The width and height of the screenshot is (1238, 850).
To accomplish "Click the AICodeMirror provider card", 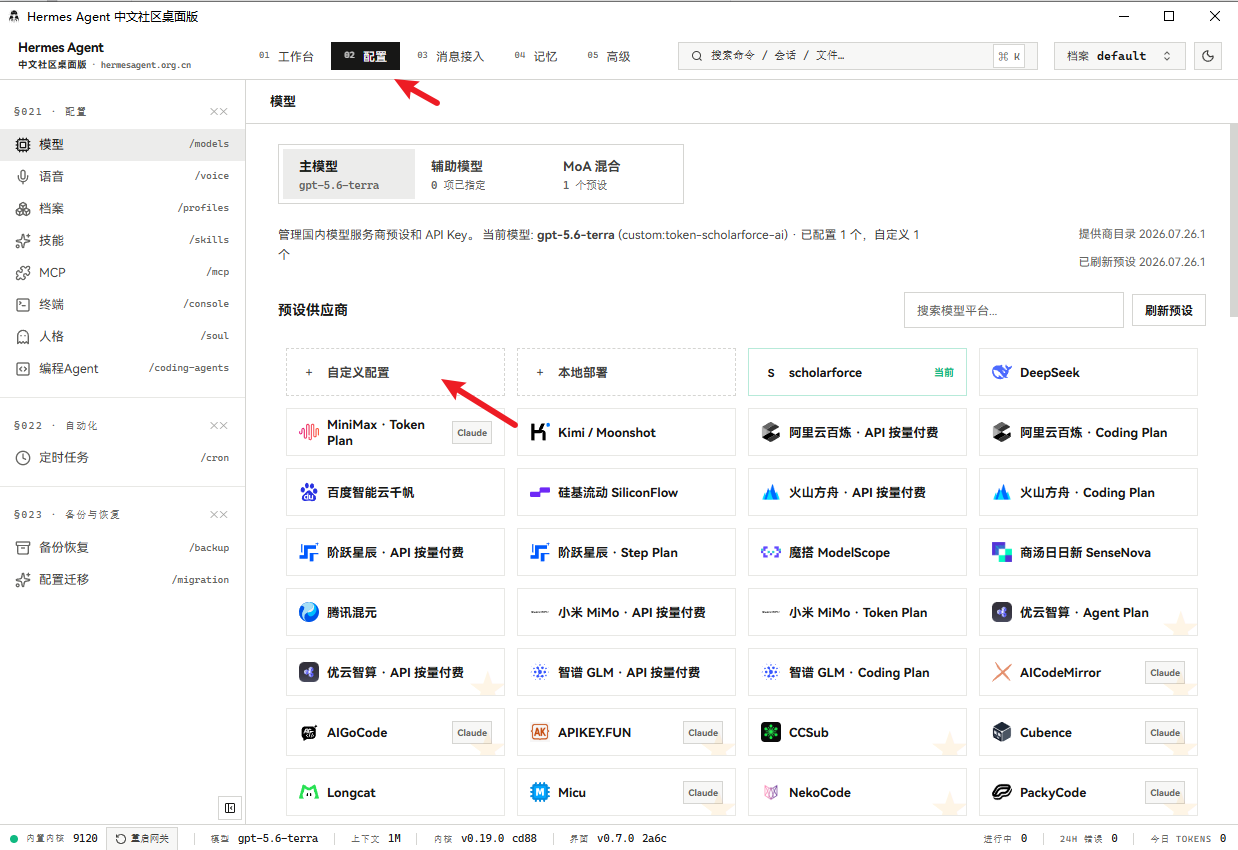I will (x=1088, y=672).
